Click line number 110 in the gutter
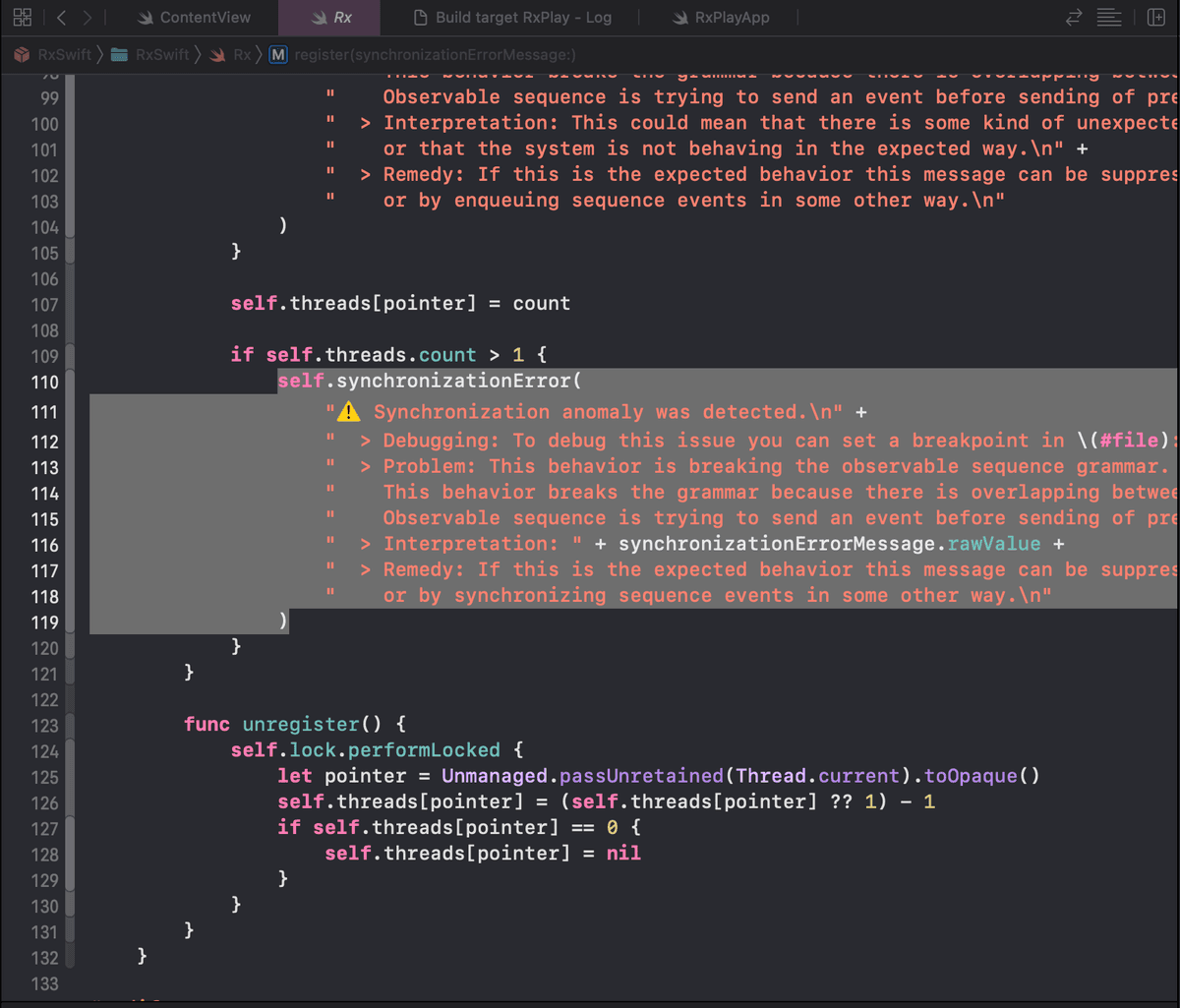This screenshot has width=1180, height=1008. (45, 383)
